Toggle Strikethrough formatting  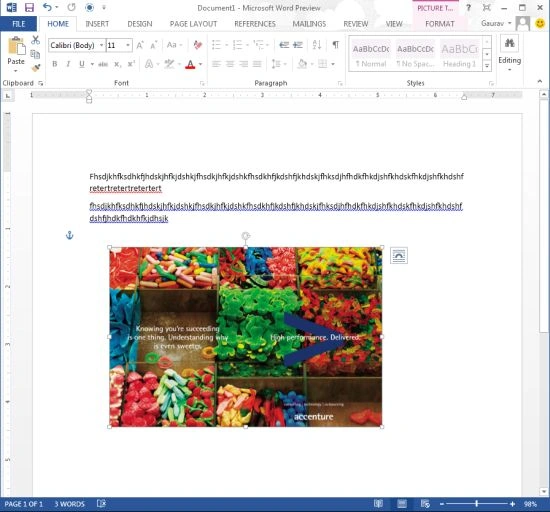tap(103, 64)
